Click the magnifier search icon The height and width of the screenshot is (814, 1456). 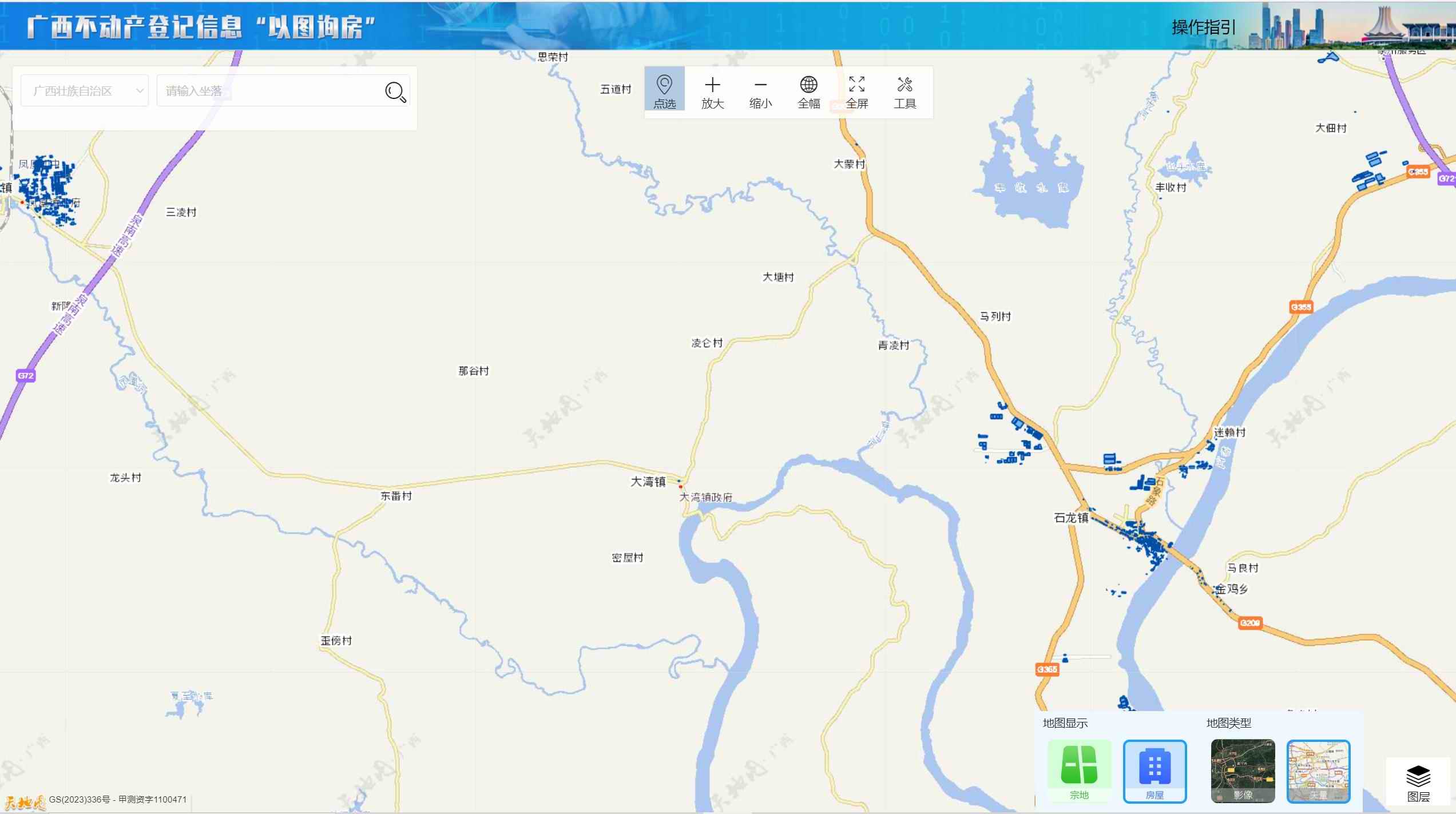click(395, 92)
